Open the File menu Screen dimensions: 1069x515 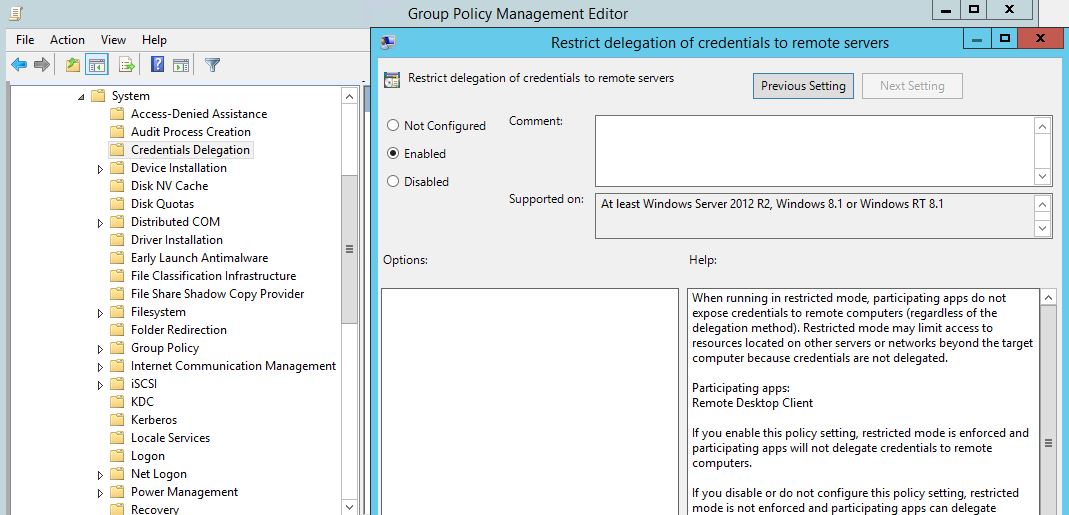coord(25,40)
